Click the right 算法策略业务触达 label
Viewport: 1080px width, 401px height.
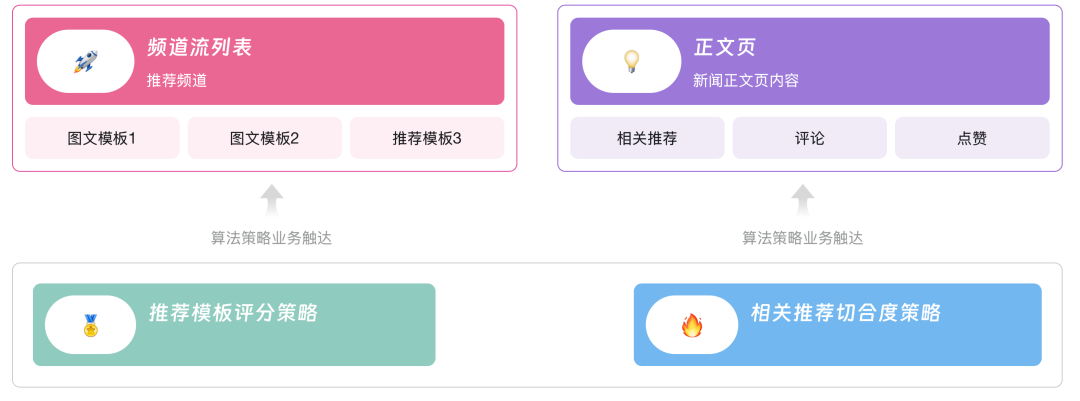[802, 238]
